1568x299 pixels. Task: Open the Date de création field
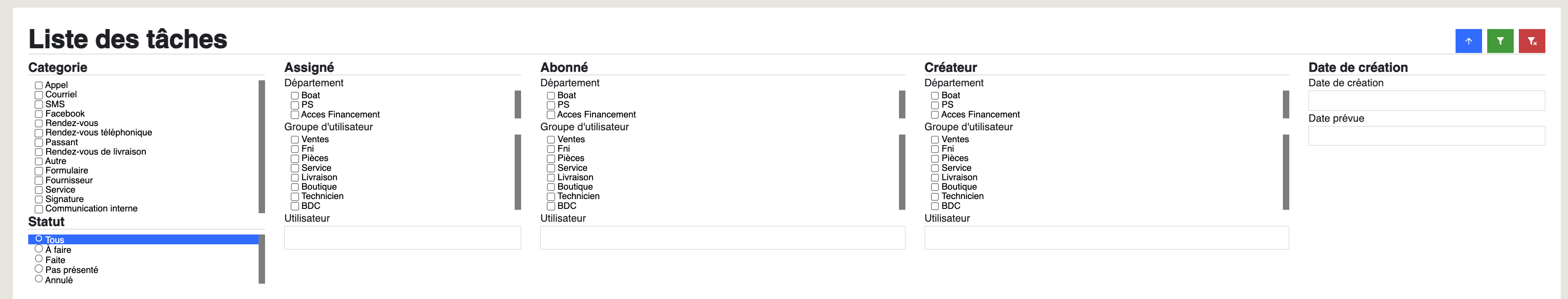tap(1426, 100)
